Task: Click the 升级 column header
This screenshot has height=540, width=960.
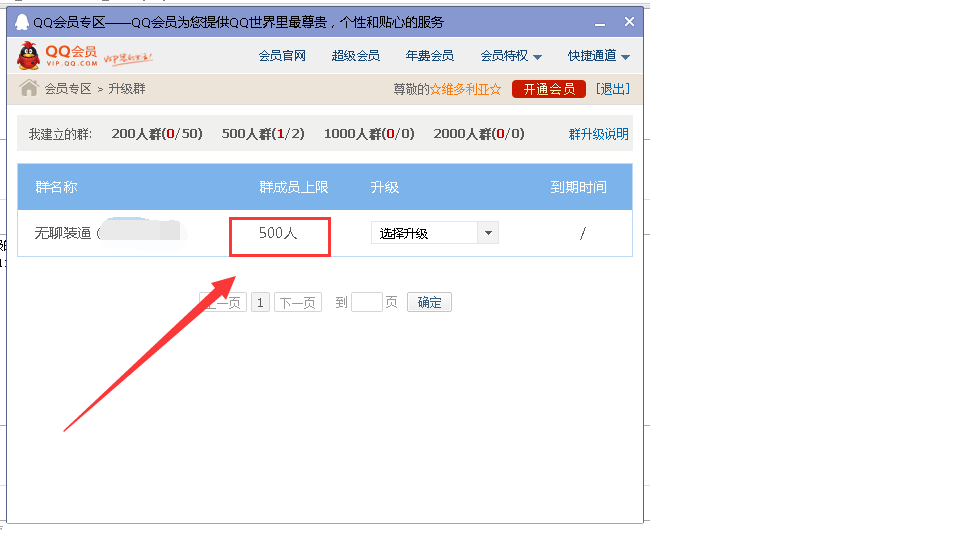Action: (x=385, y=187)
